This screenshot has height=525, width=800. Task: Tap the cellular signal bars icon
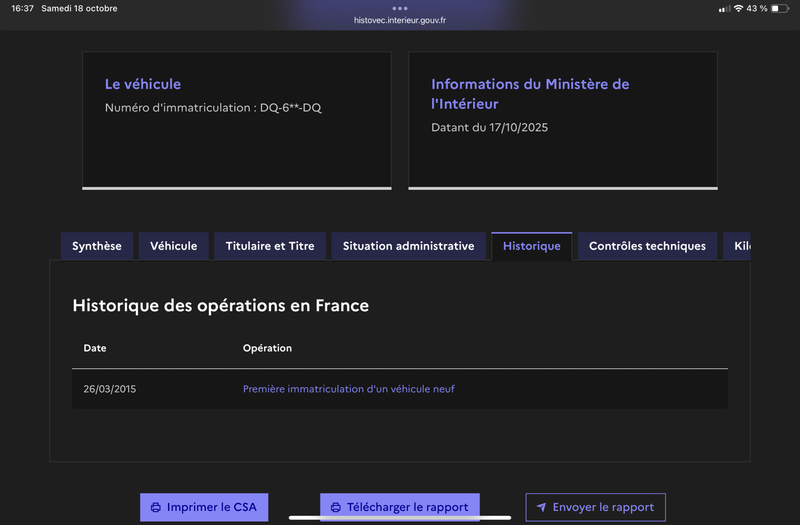coord(724,8)
